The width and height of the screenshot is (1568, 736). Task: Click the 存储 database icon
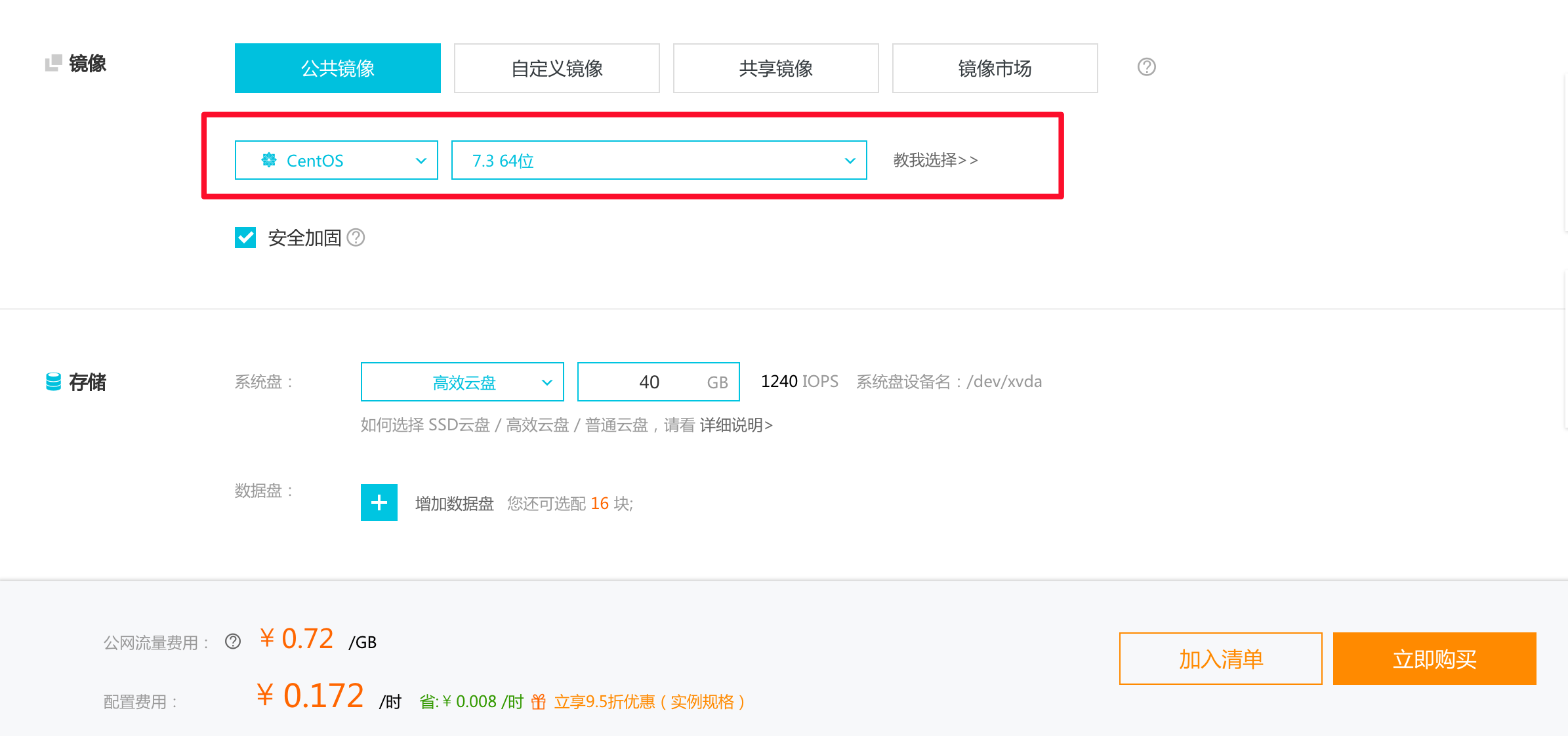click(54, 381)
